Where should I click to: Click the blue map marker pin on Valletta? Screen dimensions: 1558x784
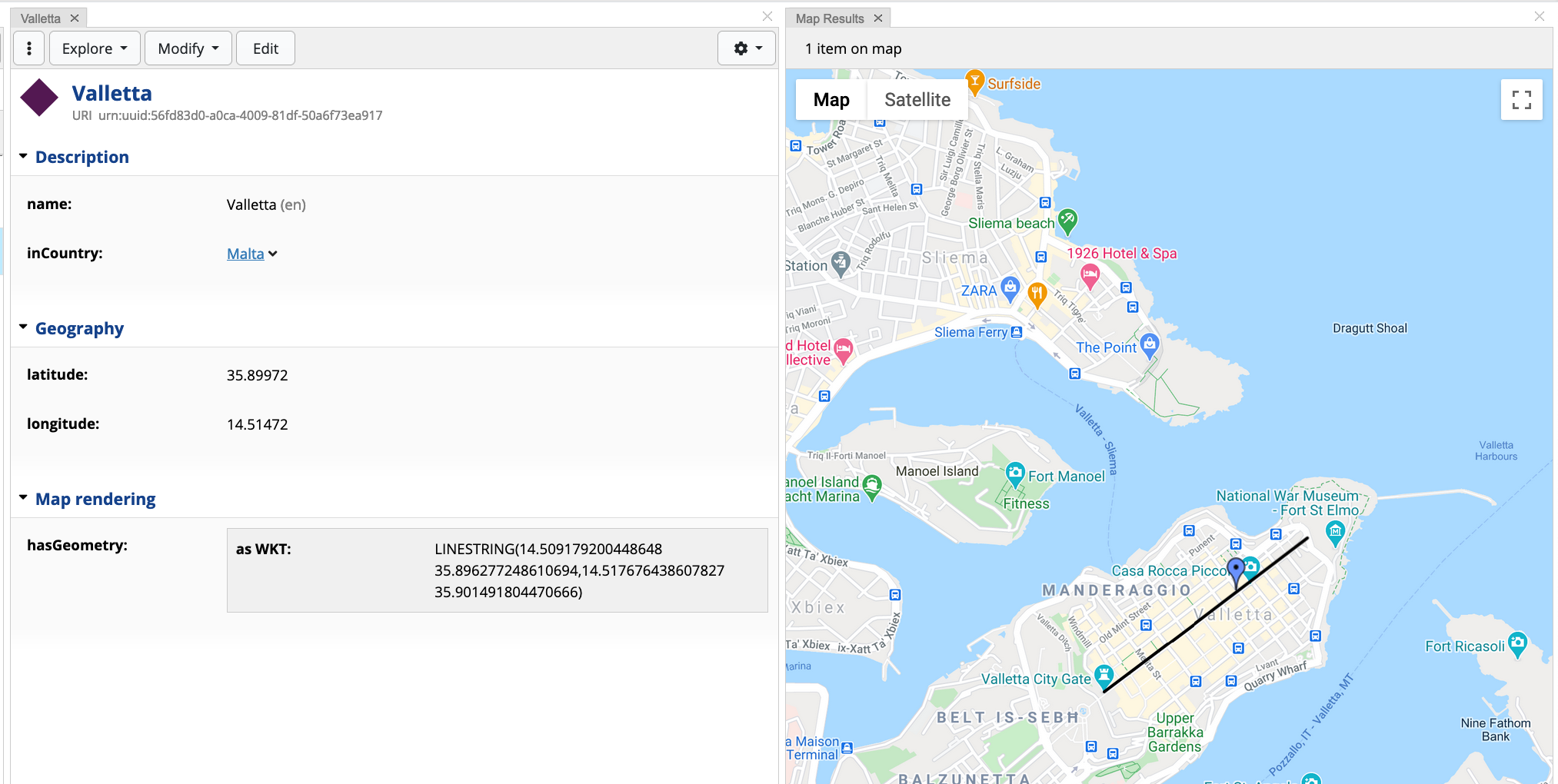[x=1235, y=571]
